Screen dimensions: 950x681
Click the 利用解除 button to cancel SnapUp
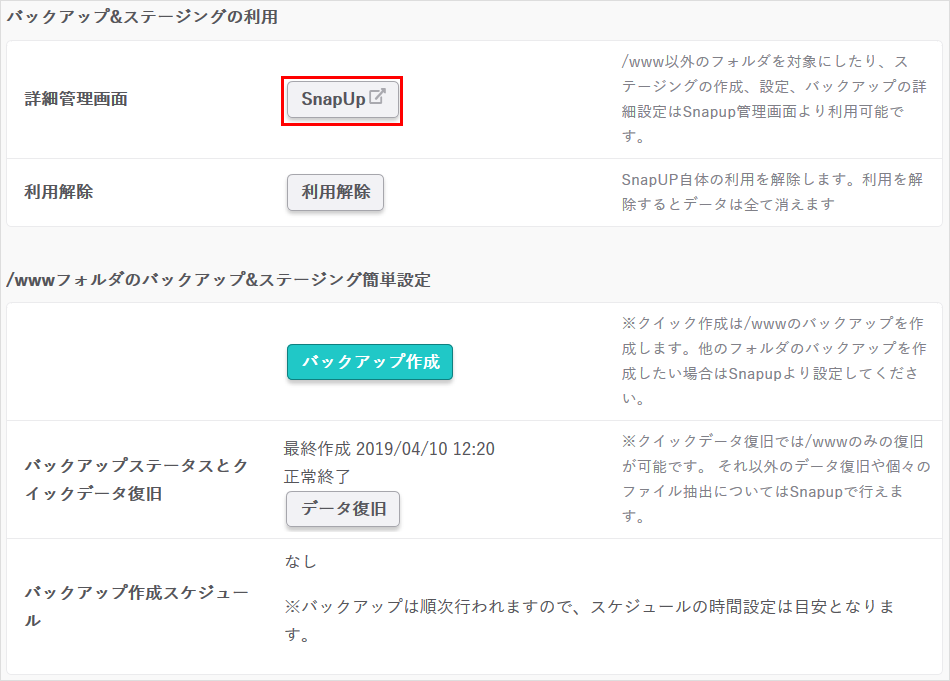coord(334,193)
